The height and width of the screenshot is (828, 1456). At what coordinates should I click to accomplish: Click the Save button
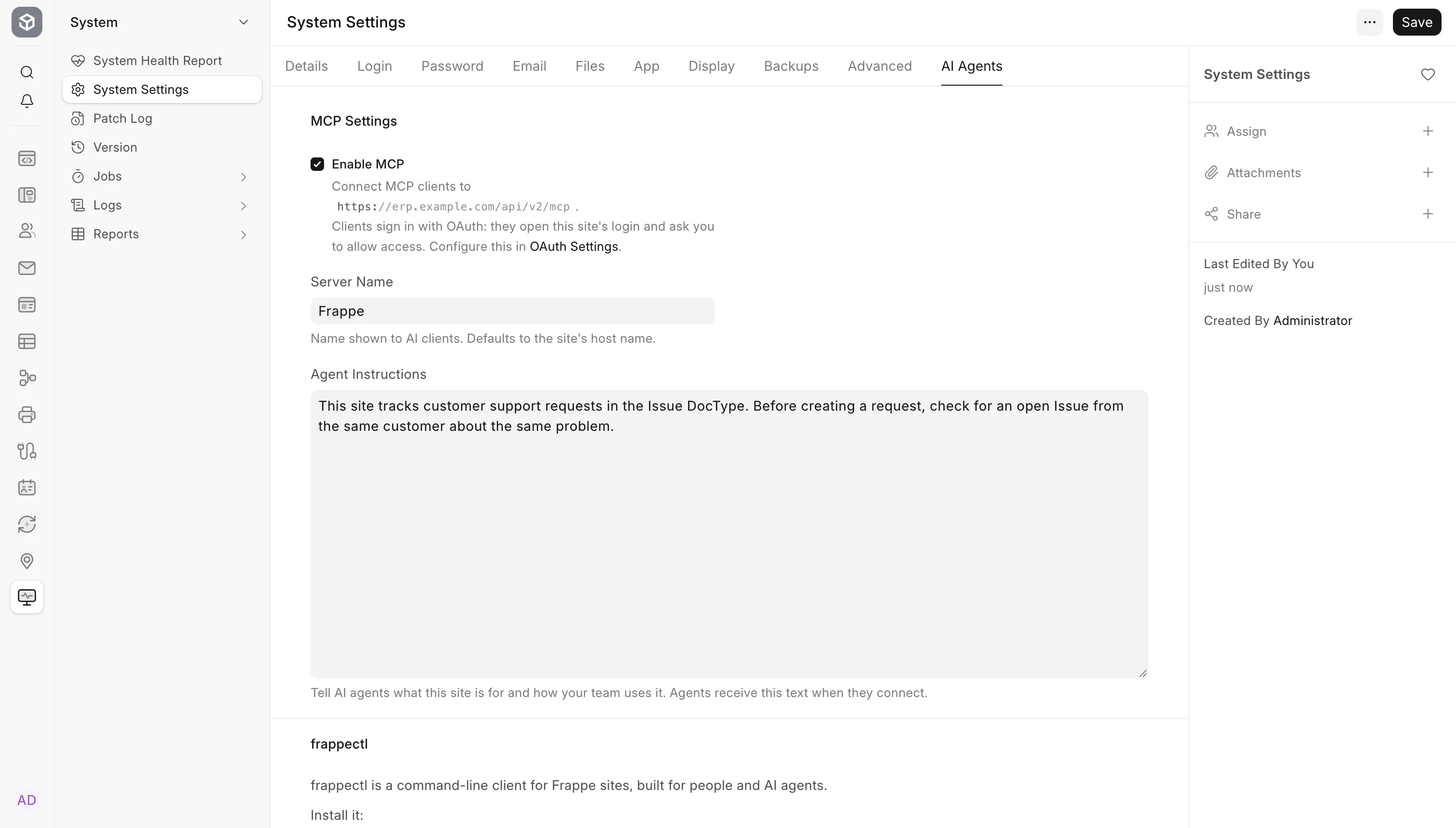pyautogui.click(x=1417, y=22)
